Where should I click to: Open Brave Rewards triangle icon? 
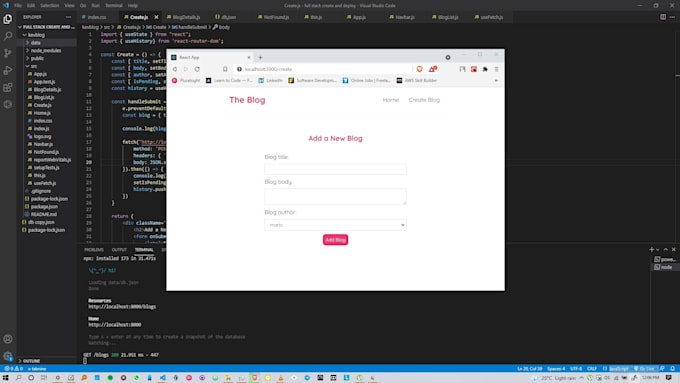(432, 69)
